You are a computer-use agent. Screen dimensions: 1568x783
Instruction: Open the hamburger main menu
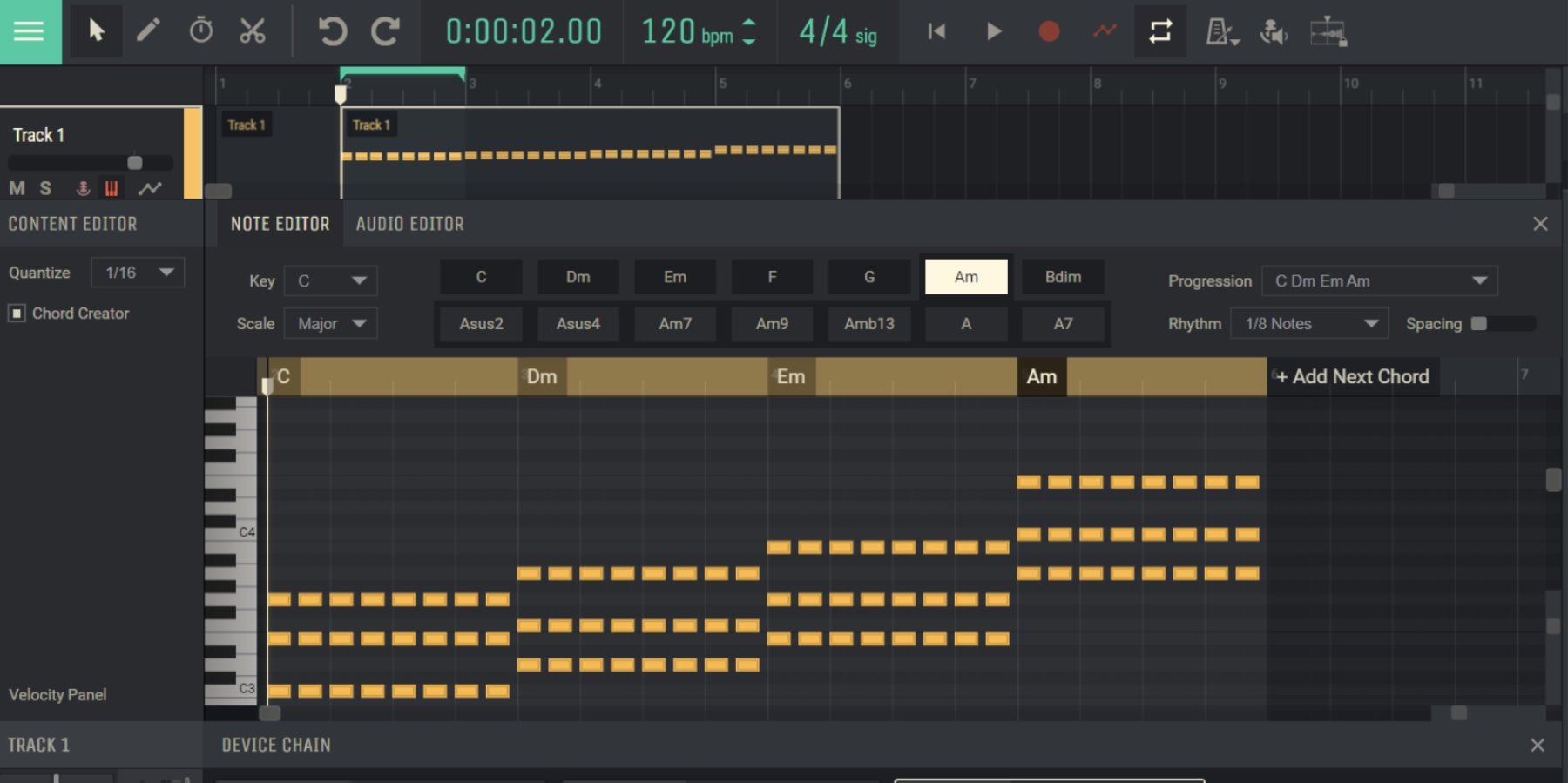(30, 31)
